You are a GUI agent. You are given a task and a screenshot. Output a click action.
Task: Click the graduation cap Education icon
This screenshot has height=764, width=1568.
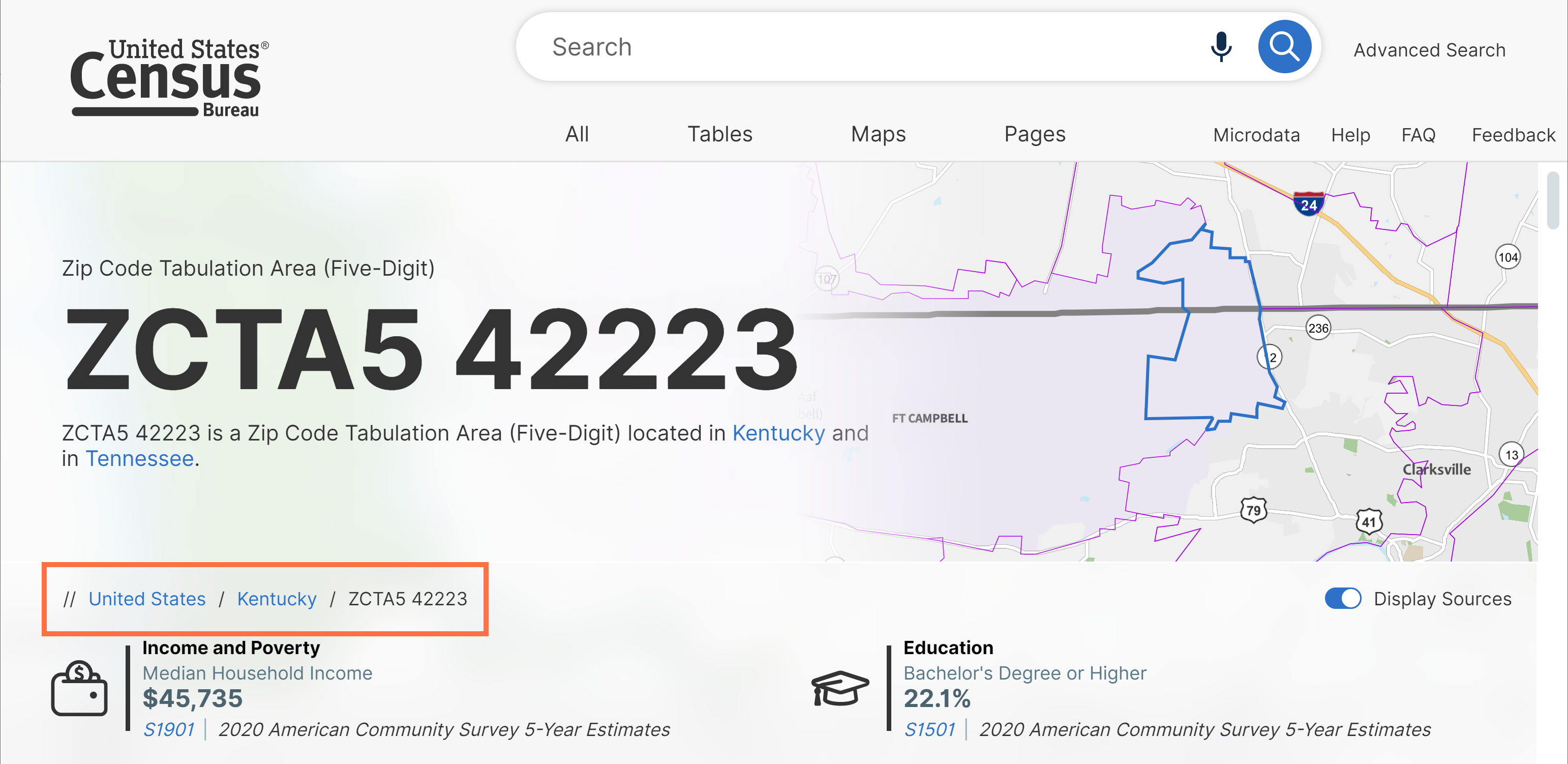840,689
